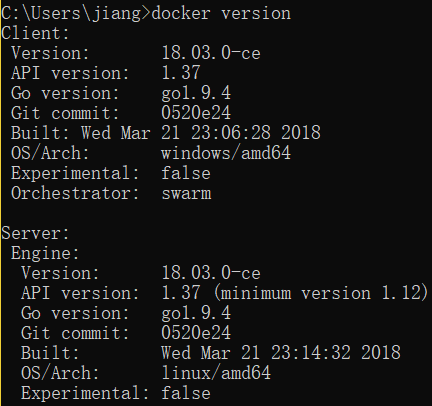
Task: Click the 'docker version' command text
Action: pos(221,14)
